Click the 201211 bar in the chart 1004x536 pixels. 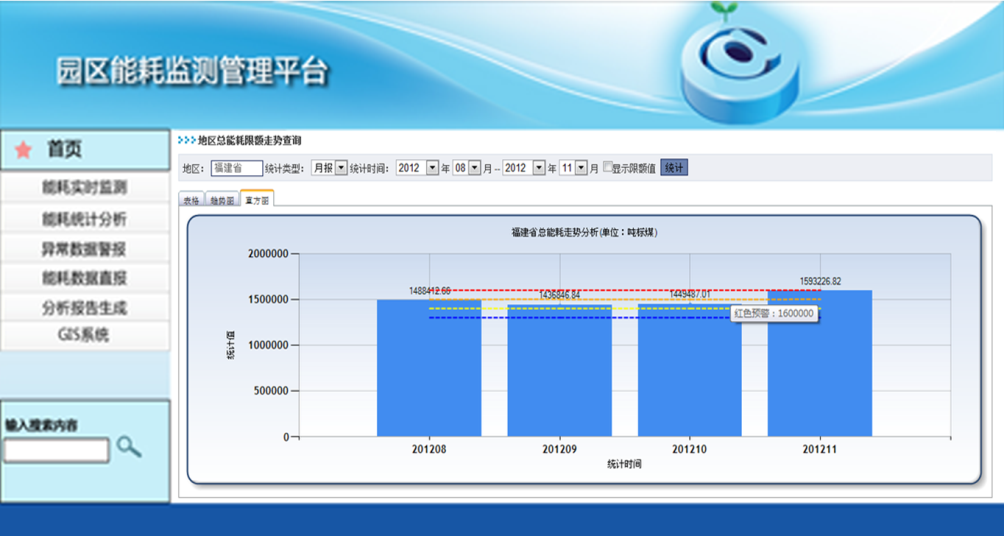point(820,364)
